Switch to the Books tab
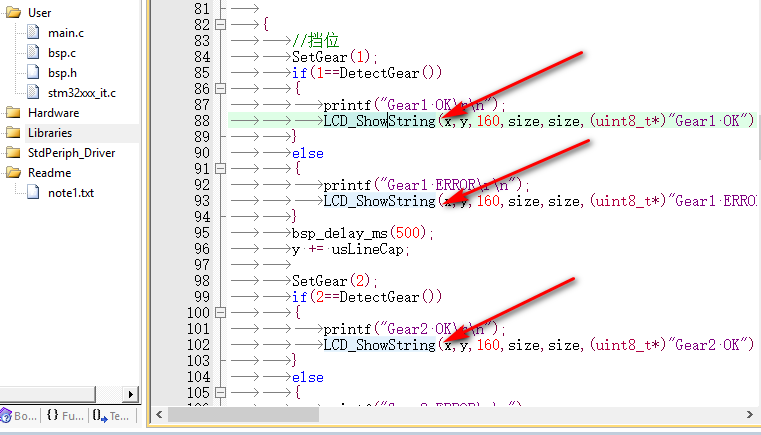 [18, 416]
